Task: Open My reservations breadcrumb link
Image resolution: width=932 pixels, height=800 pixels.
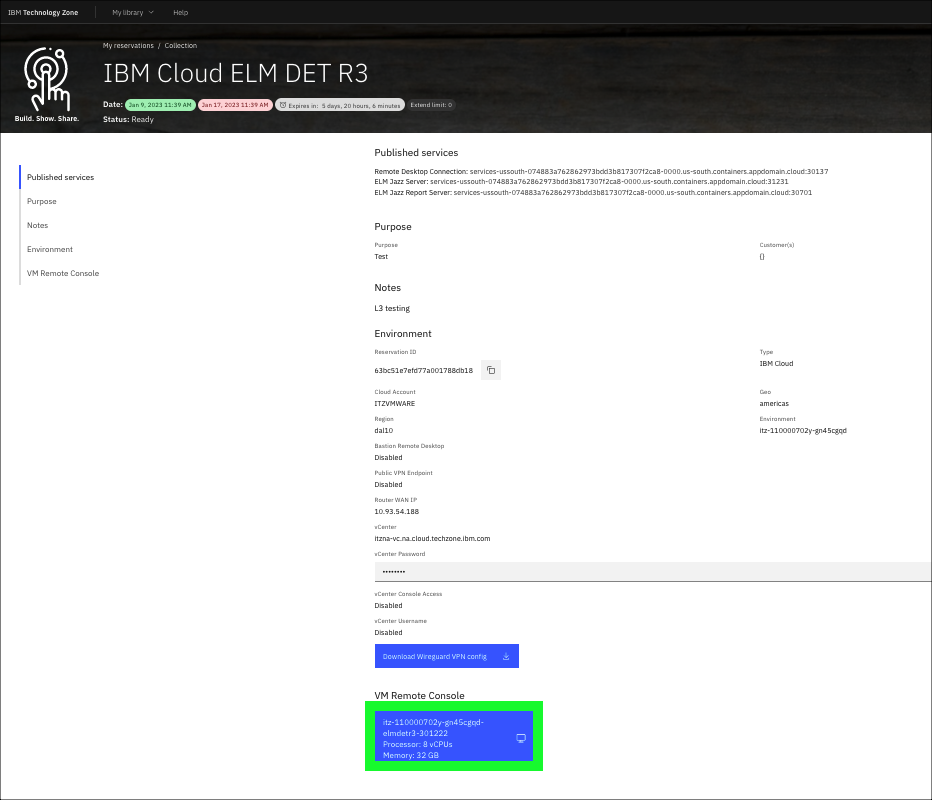Action: coord(128,46)
